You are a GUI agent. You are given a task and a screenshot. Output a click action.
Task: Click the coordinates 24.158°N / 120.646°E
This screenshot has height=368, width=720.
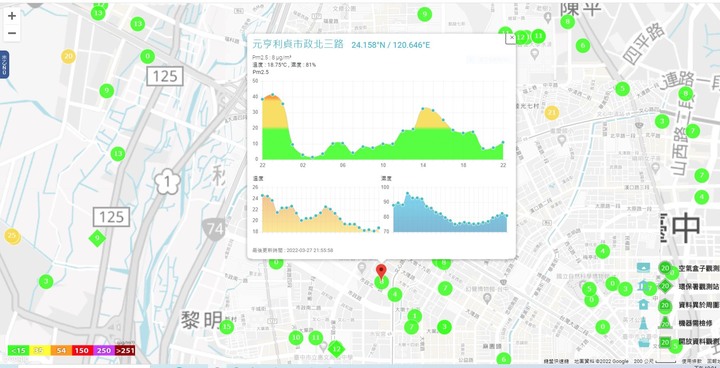[x=391, y=45]
